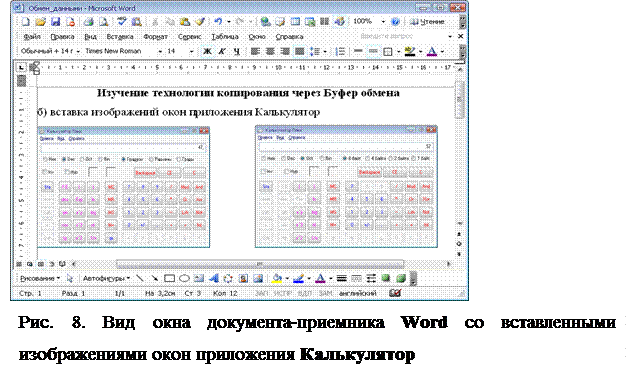
Task: Open the Формат menu
Action: (x=155, y=36)
